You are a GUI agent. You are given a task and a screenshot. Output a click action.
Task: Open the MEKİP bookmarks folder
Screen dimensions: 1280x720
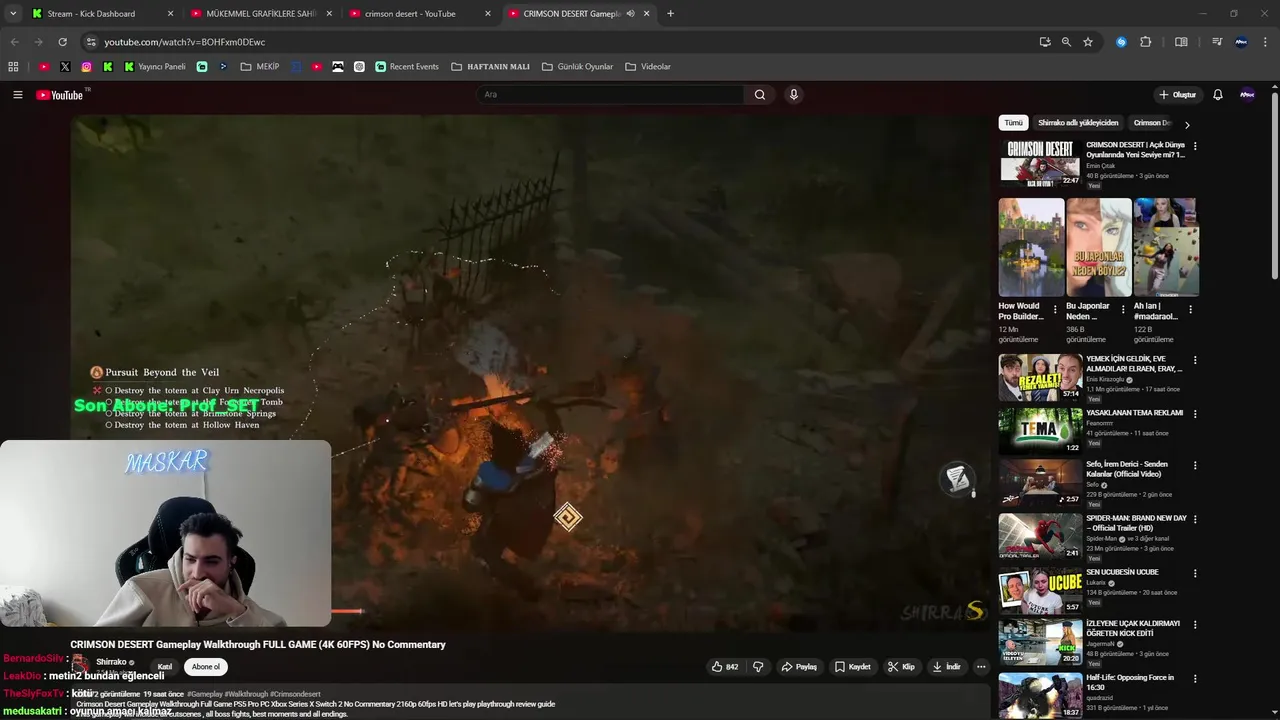tap(260, 67)
